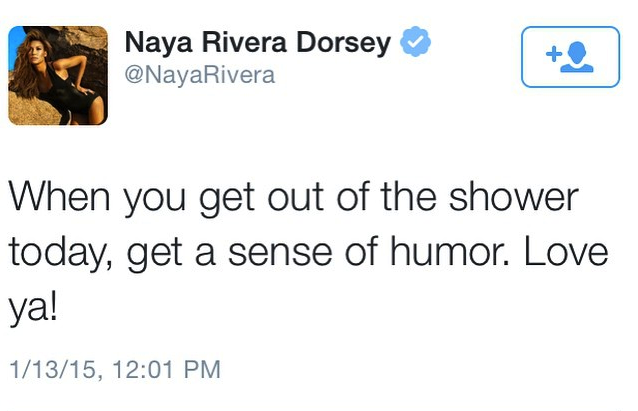The width and height of the screenshot is (638, 411).
Task: Click the word 'humor.' in tweet text
Action: tap(450, 251)
